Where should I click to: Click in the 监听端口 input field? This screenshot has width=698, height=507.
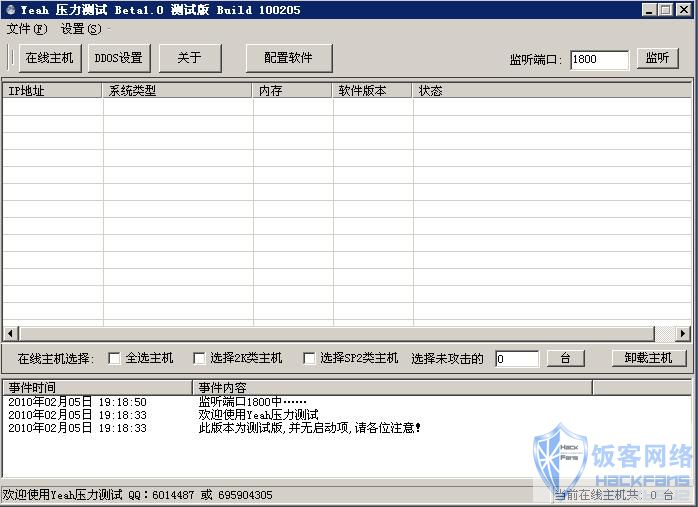(600, 59)
